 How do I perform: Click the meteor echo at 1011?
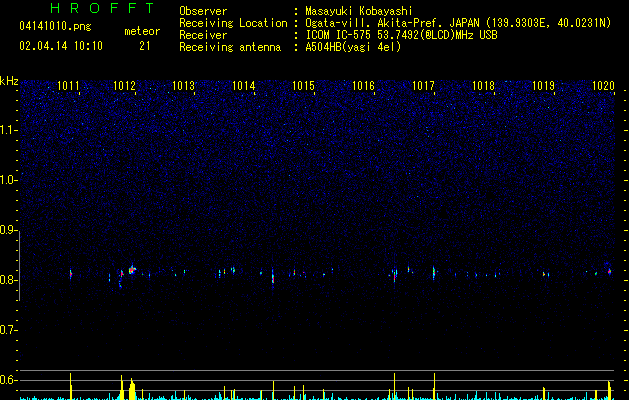[71, 274]
